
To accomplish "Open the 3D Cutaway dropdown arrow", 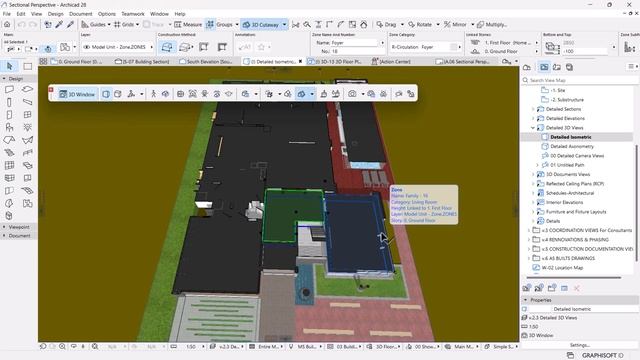I will click(284, 24).
